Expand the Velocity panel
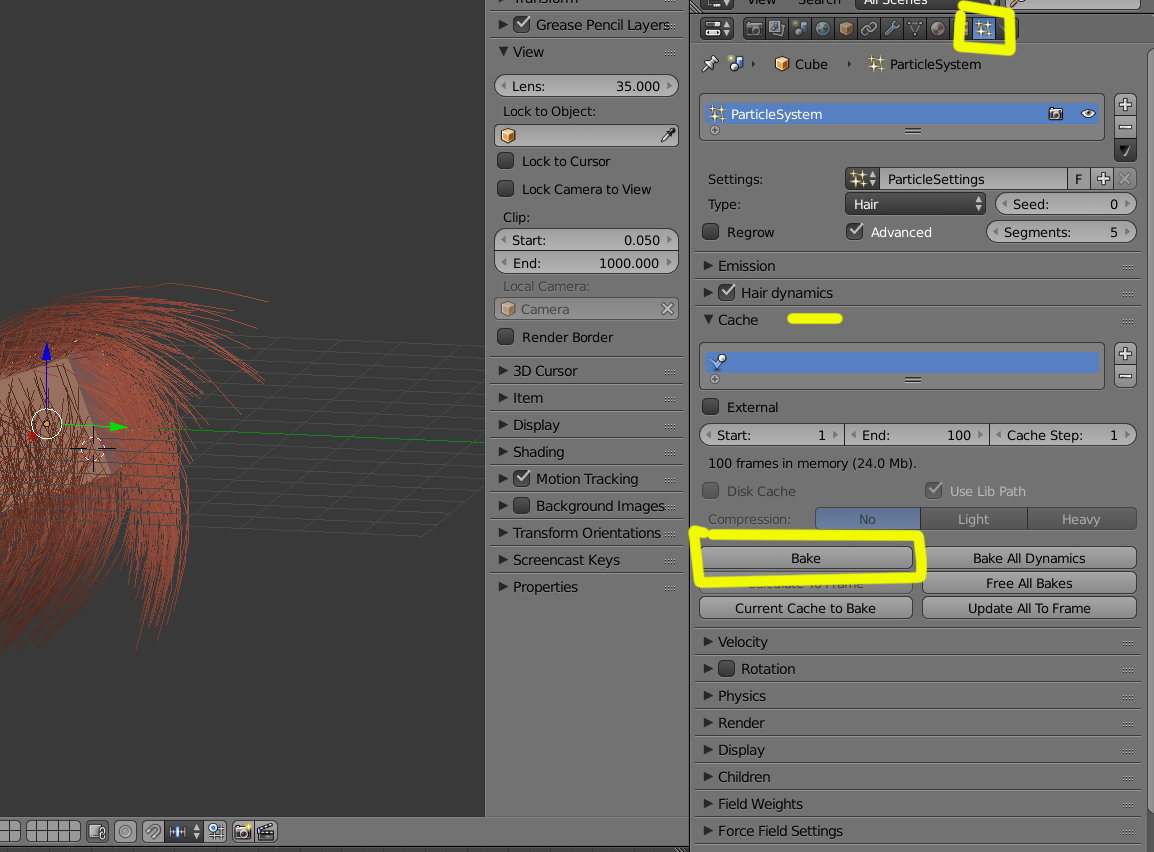1154x852 pixels. (742, 642)
